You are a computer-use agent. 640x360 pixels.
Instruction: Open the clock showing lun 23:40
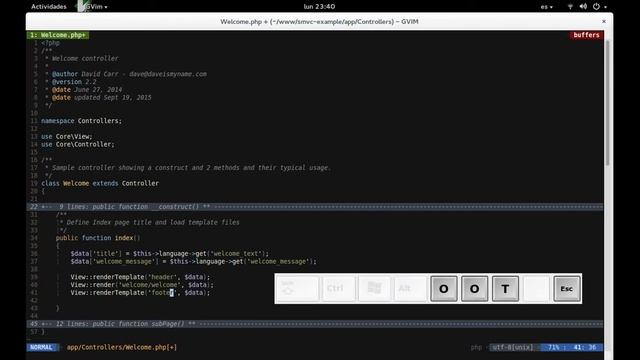[x=320, y=7]
